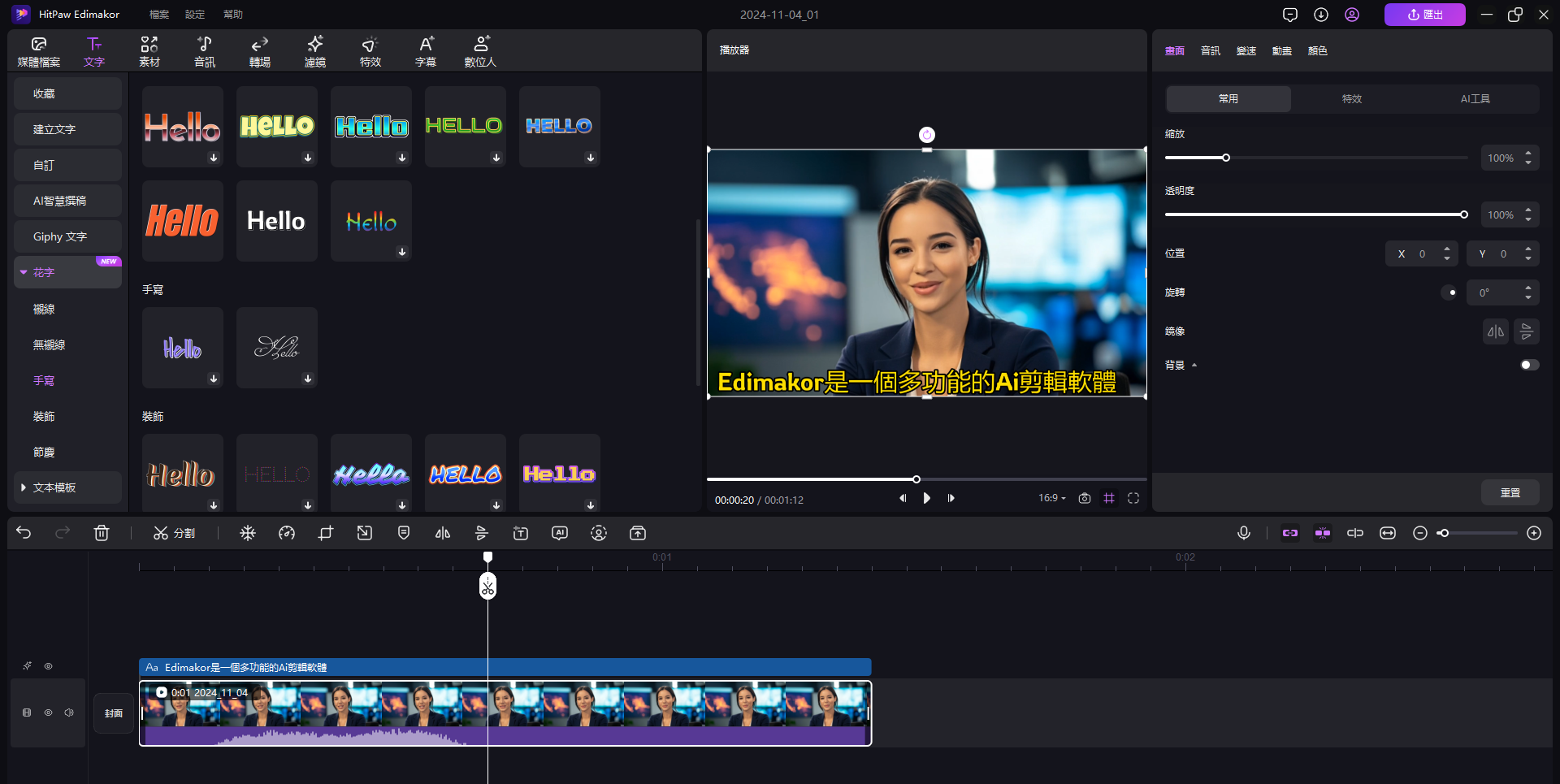Viewport: 1560px width, 784px height.
Task: Click the 匯出 export button
Action: [1425, 15]
